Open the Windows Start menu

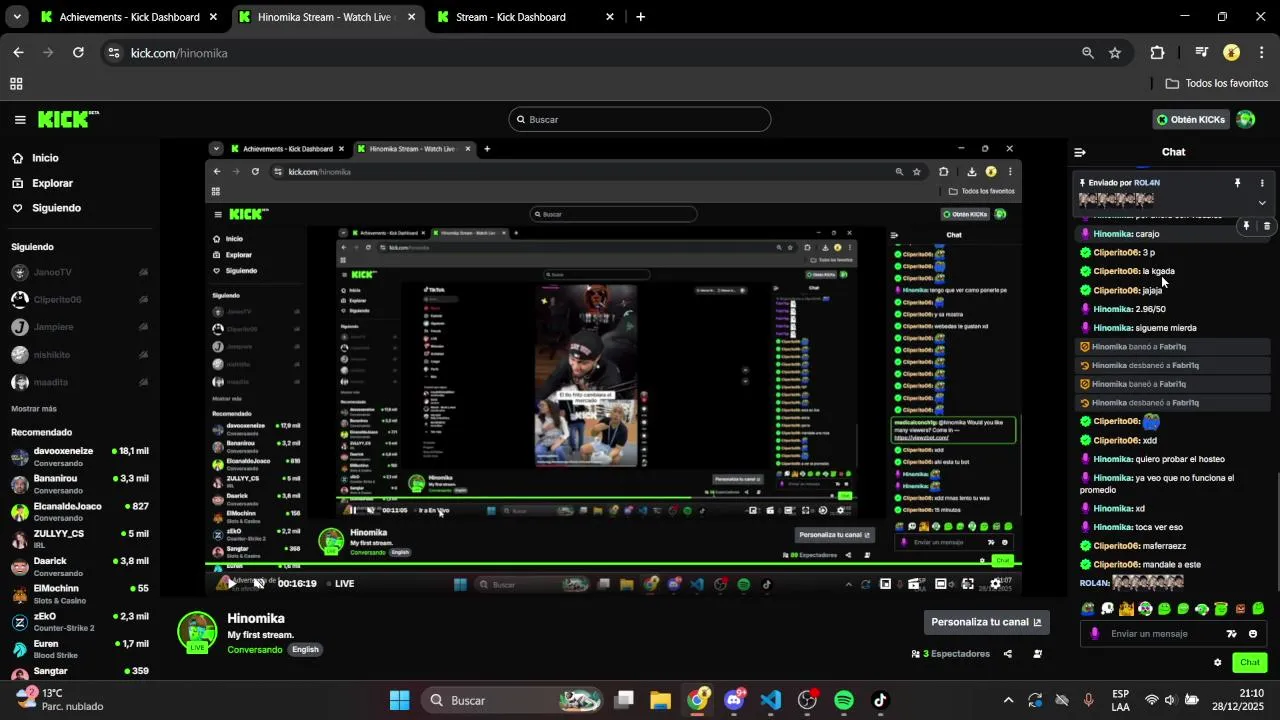[399, 700]
